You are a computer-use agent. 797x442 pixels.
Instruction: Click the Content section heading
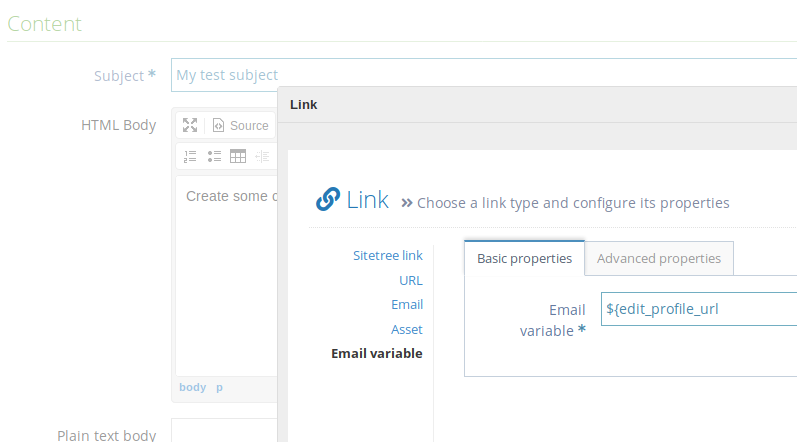click(x=44, y=24)
